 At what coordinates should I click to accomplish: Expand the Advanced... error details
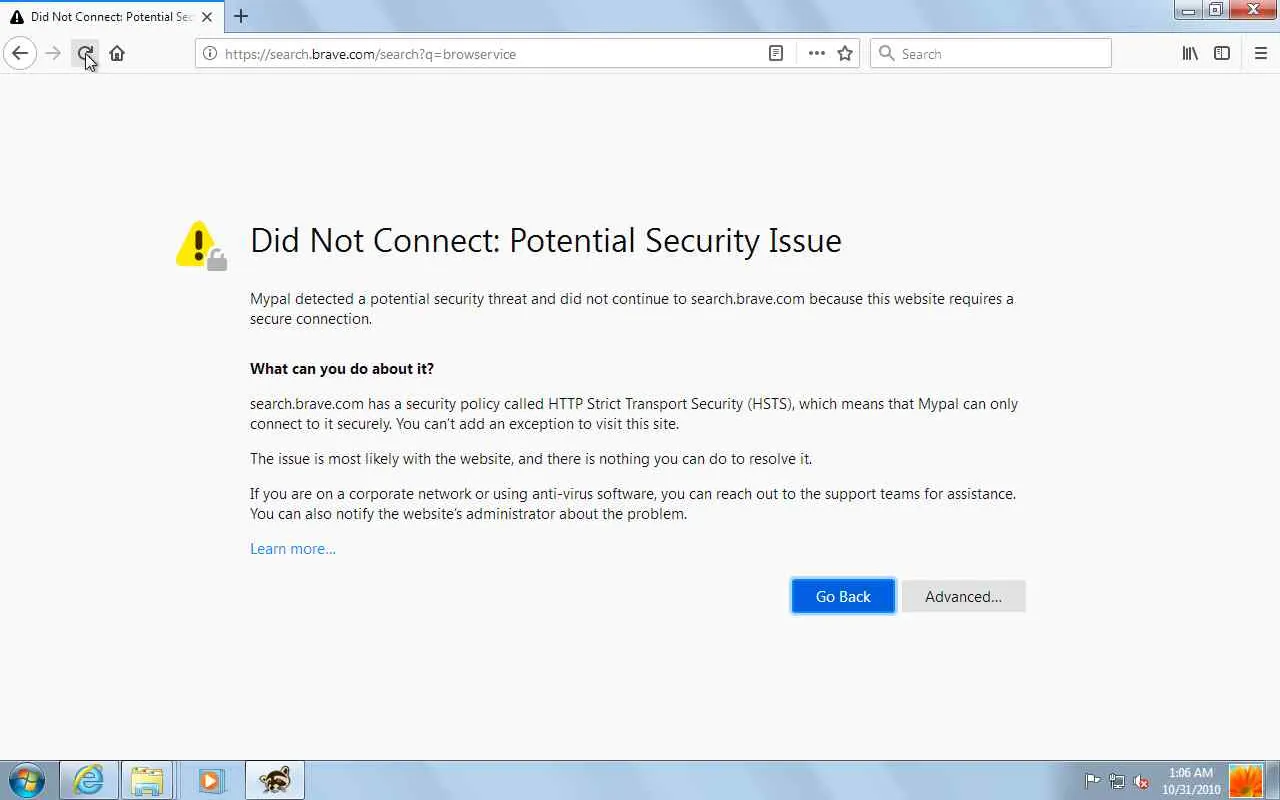pos(963,597)
